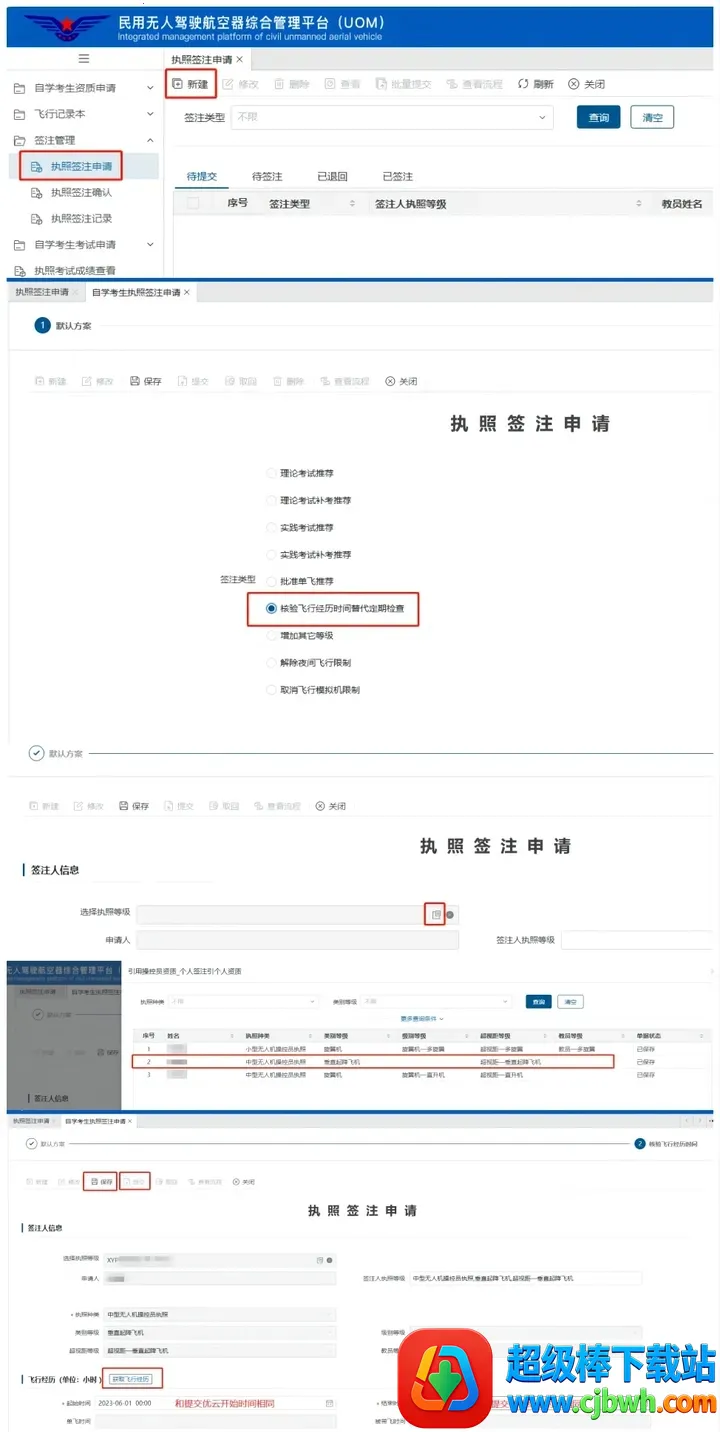Screen dimensions: 720x1432
Task: Click the 新建 button in top toolbar
Action: [190, 84]
